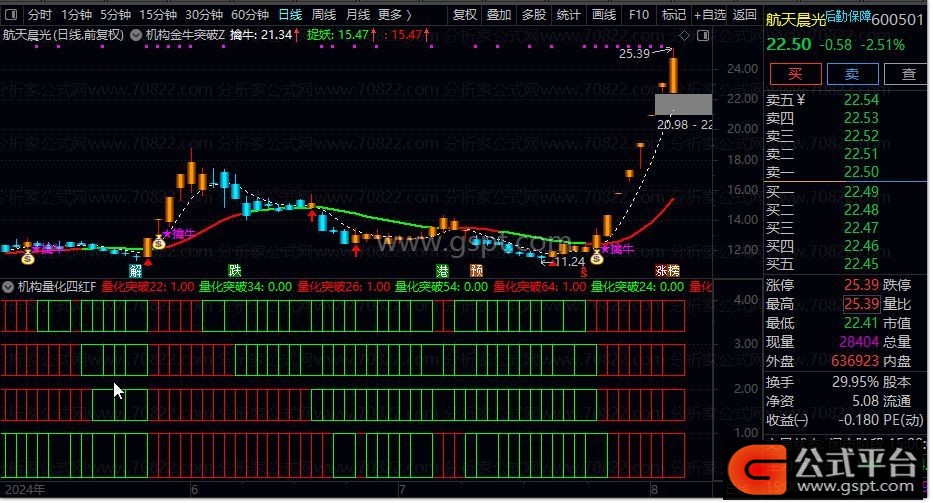933x503 pixels.
Task: Open the 统计 statistics tool
Action: (568, 14)
